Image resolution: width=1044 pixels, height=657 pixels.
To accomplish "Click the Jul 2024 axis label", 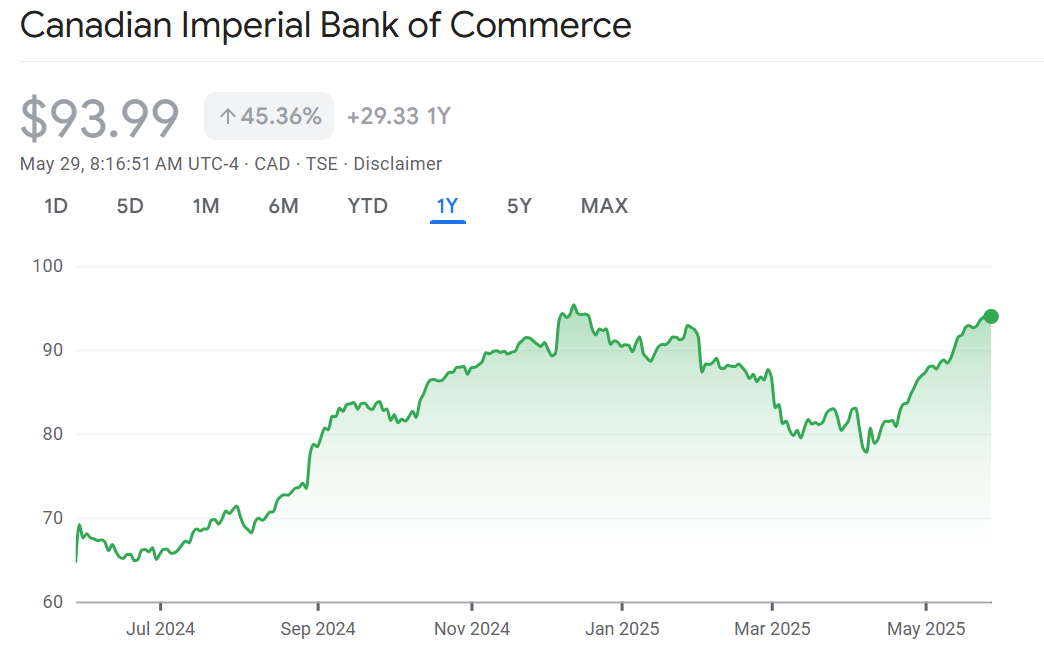I will coord(161,629).
